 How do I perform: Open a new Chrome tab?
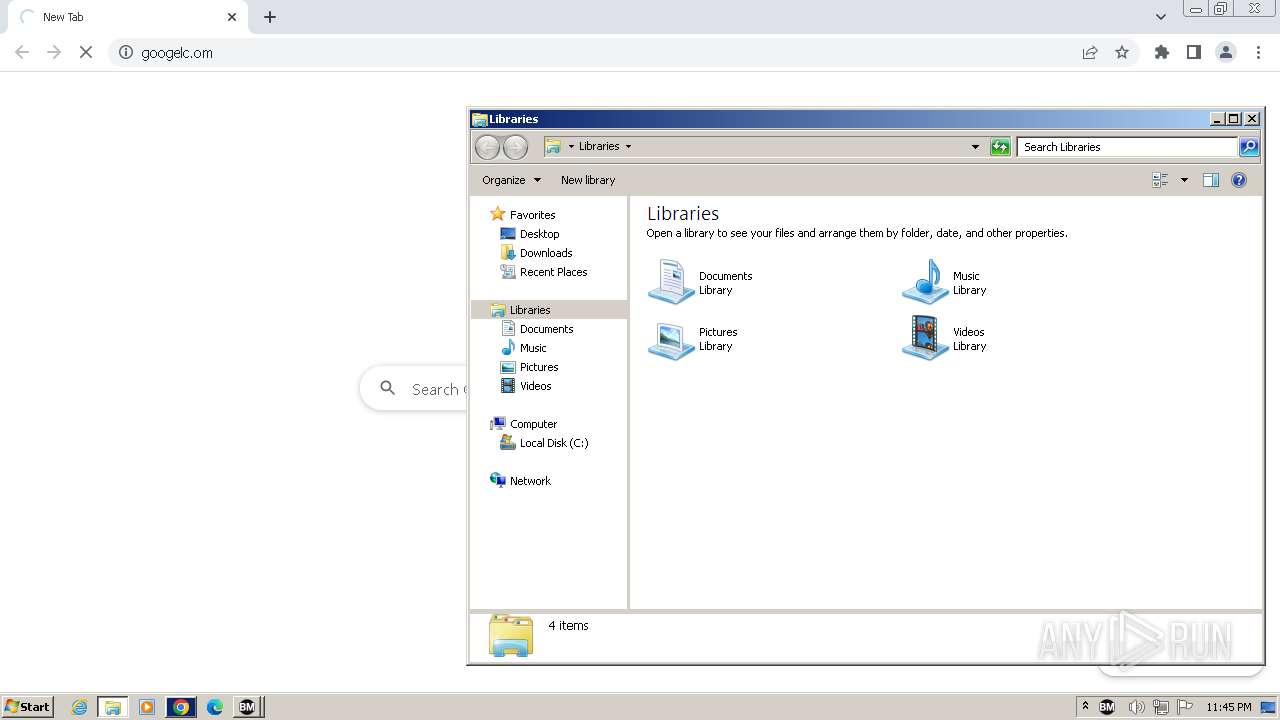[270, 17]
